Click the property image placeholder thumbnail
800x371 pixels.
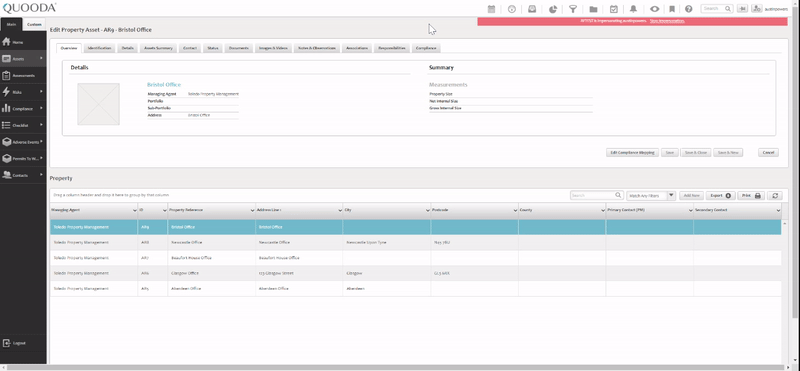tap(98, 104)
